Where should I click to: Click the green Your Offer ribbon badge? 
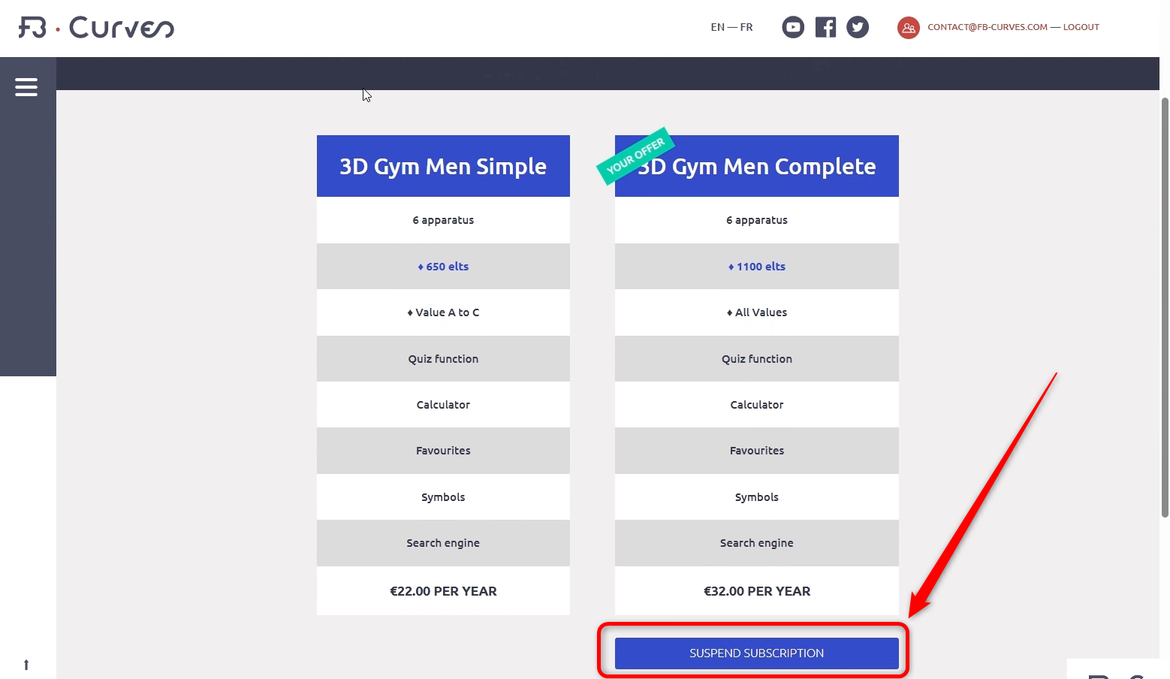tap(634, 156)
